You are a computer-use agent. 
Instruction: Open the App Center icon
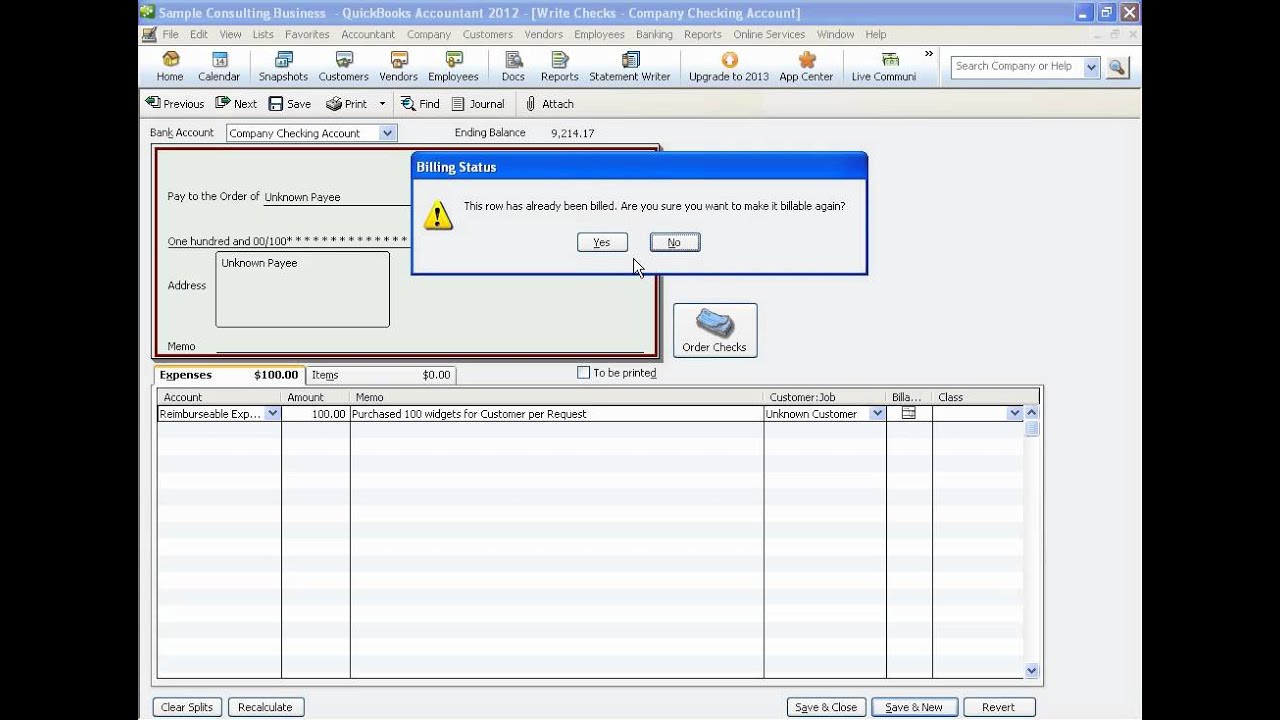click(x=806, y=66)
